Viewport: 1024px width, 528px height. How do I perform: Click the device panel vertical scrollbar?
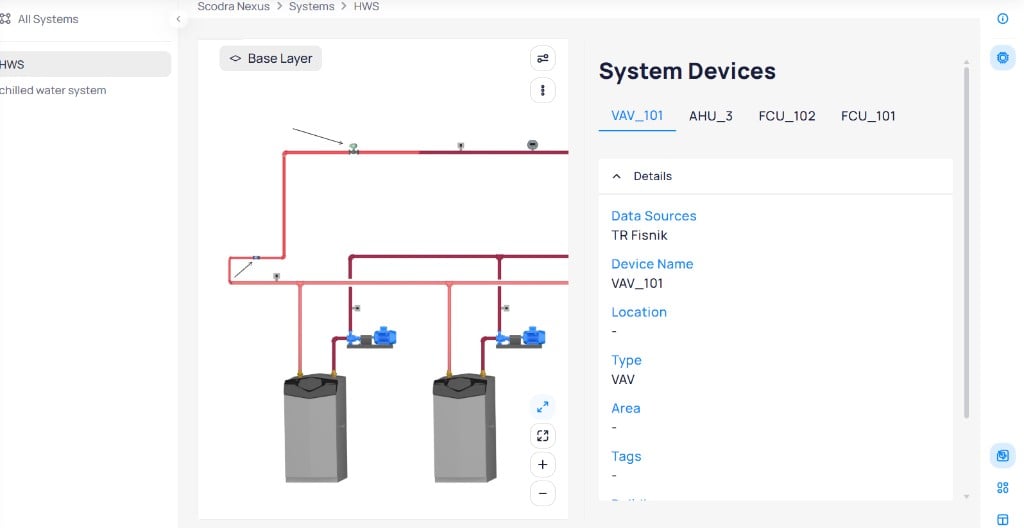coord(967,242)
